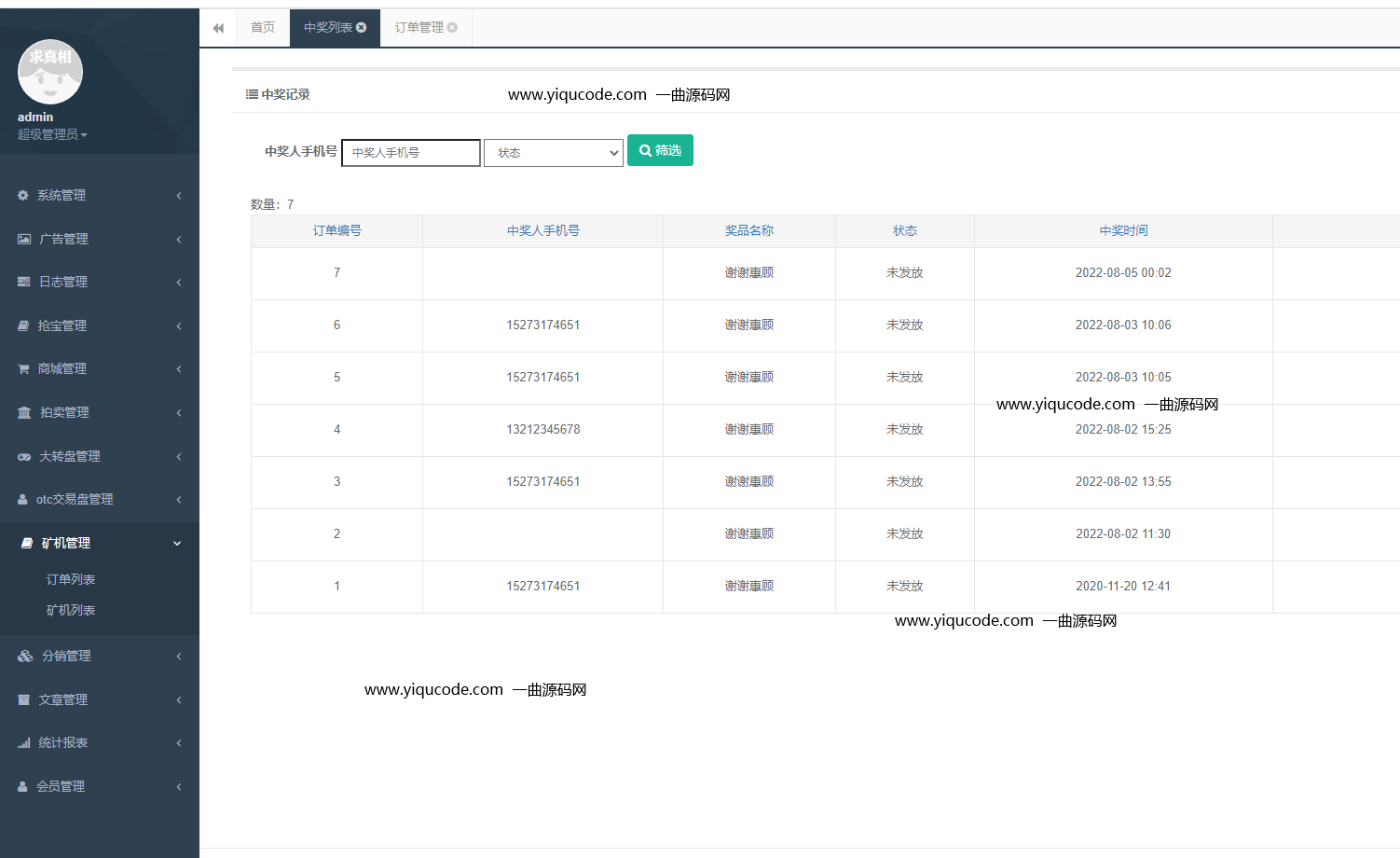Image resolution: width=1400 pixels, height=858 pixels.
Task: Open the 状态 filter dropdown
Action: click(554, 153)
